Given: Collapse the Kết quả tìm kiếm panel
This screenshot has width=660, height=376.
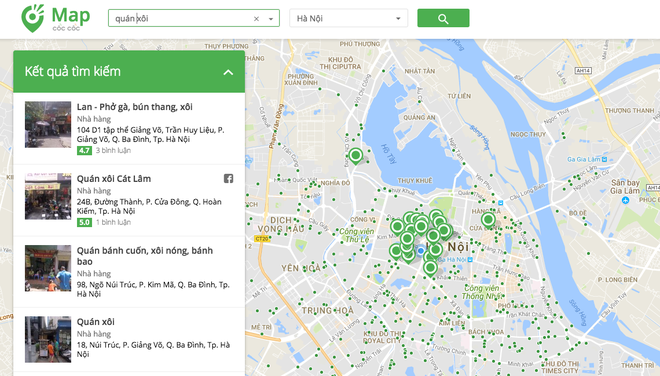Looking at the screenshot, I should tap(228, 72).
